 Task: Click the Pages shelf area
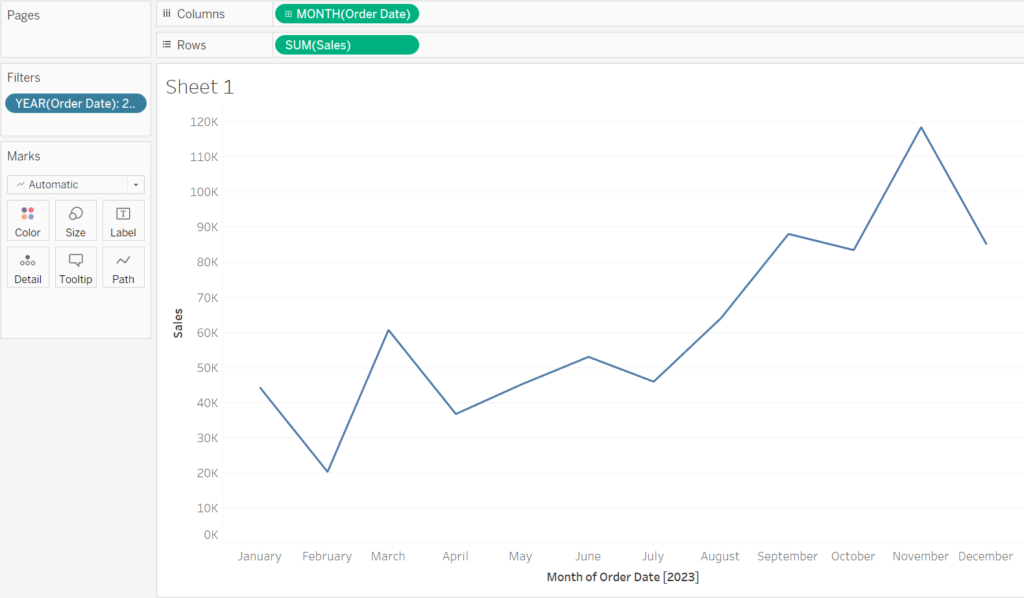click(76, 29)
